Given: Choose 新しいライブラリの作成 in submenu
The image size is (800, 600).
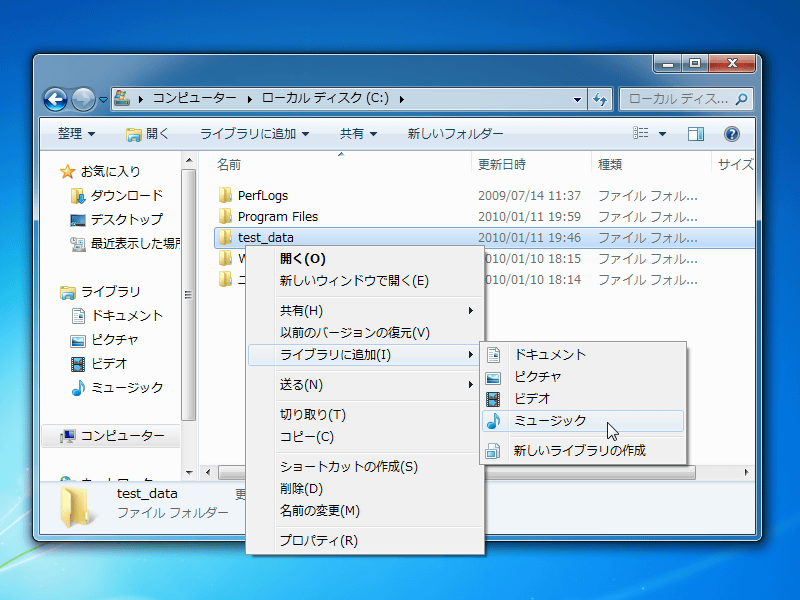Looking at the screenshot, I should pyautogui.click(x=583, y=451).
